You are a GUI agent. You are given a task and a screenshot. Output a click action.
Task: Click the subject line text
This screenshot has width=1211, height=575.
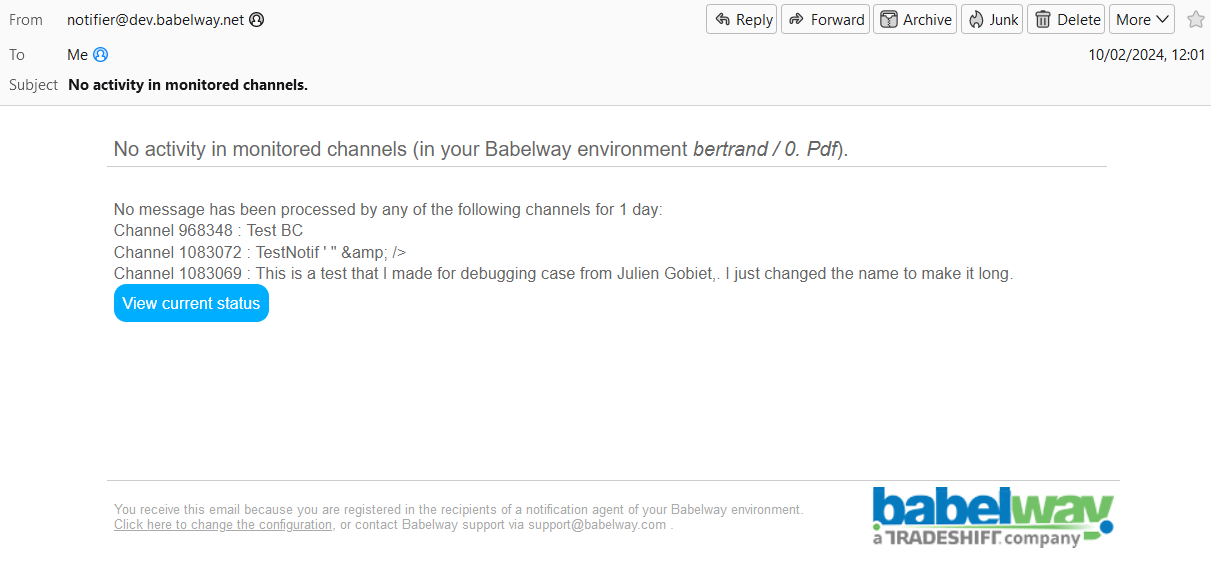click(x=188, y=85)
